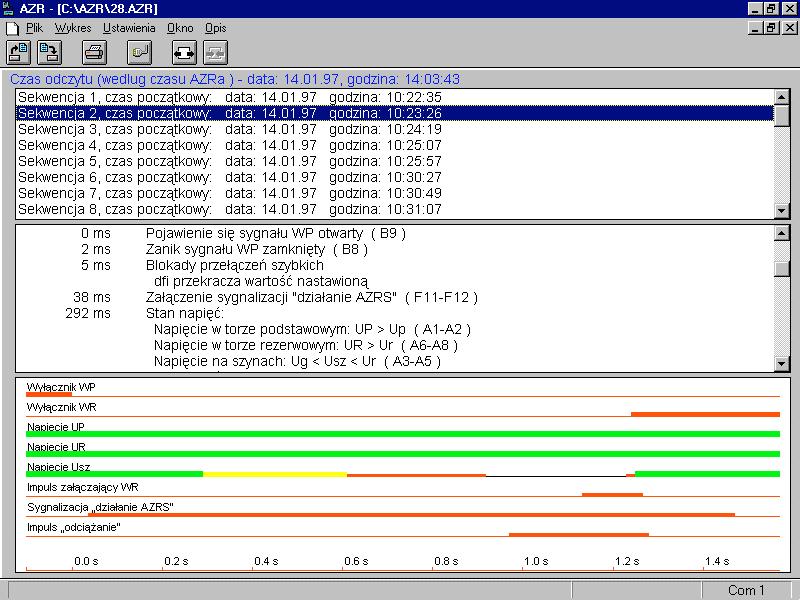Select the highlighted Sekwencja 2 row
This screenshot has height=600, width=800.
point(395,113)
